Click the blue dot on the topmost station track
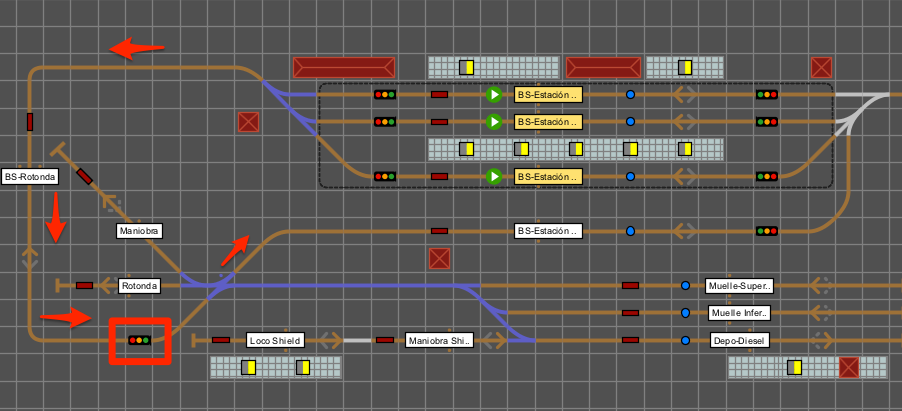 coord(630,94)
